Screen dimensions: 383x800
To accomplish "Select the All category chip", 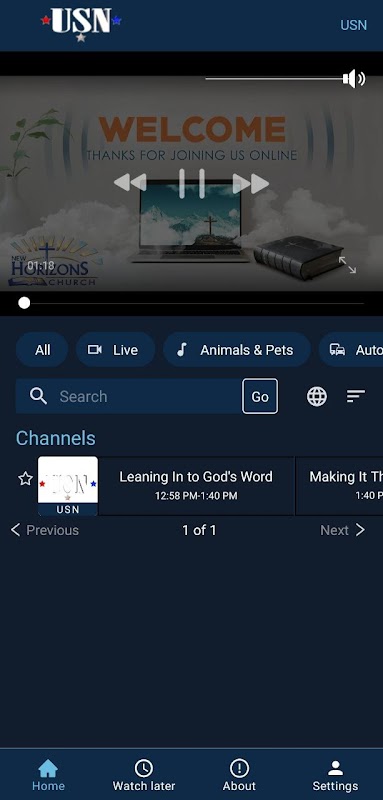I will 42,349.
